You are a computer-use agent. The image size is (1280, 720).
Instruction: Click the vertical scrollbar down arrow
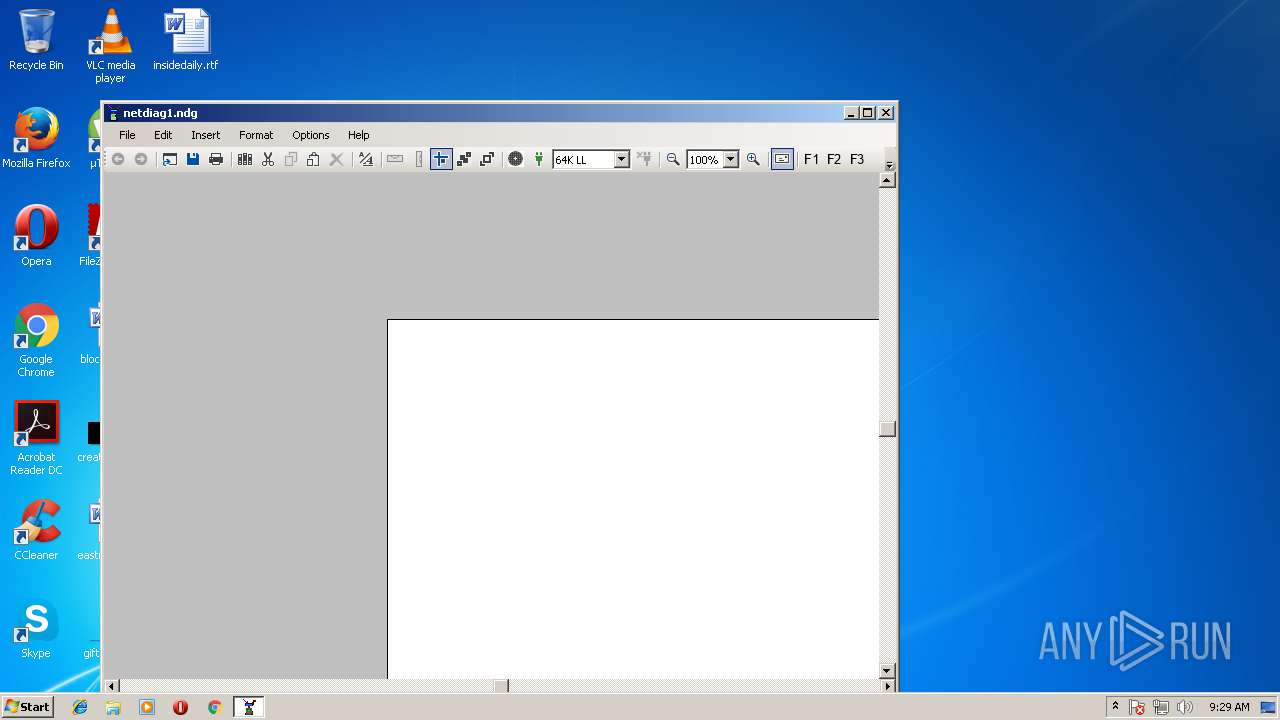tap(887, 670)
